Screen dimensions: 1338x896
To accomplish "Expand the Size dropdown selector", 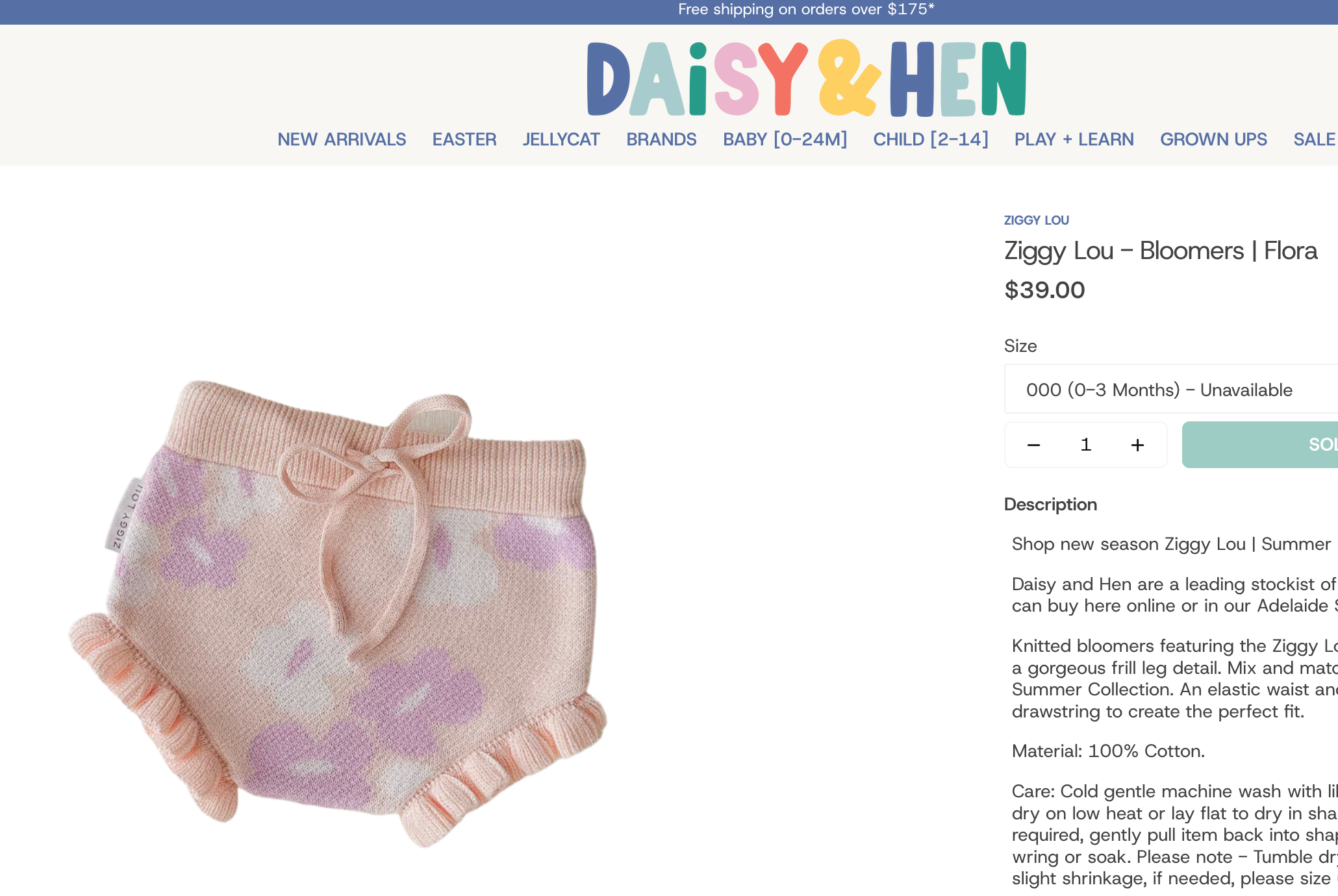I will [x=1171, y=389].
